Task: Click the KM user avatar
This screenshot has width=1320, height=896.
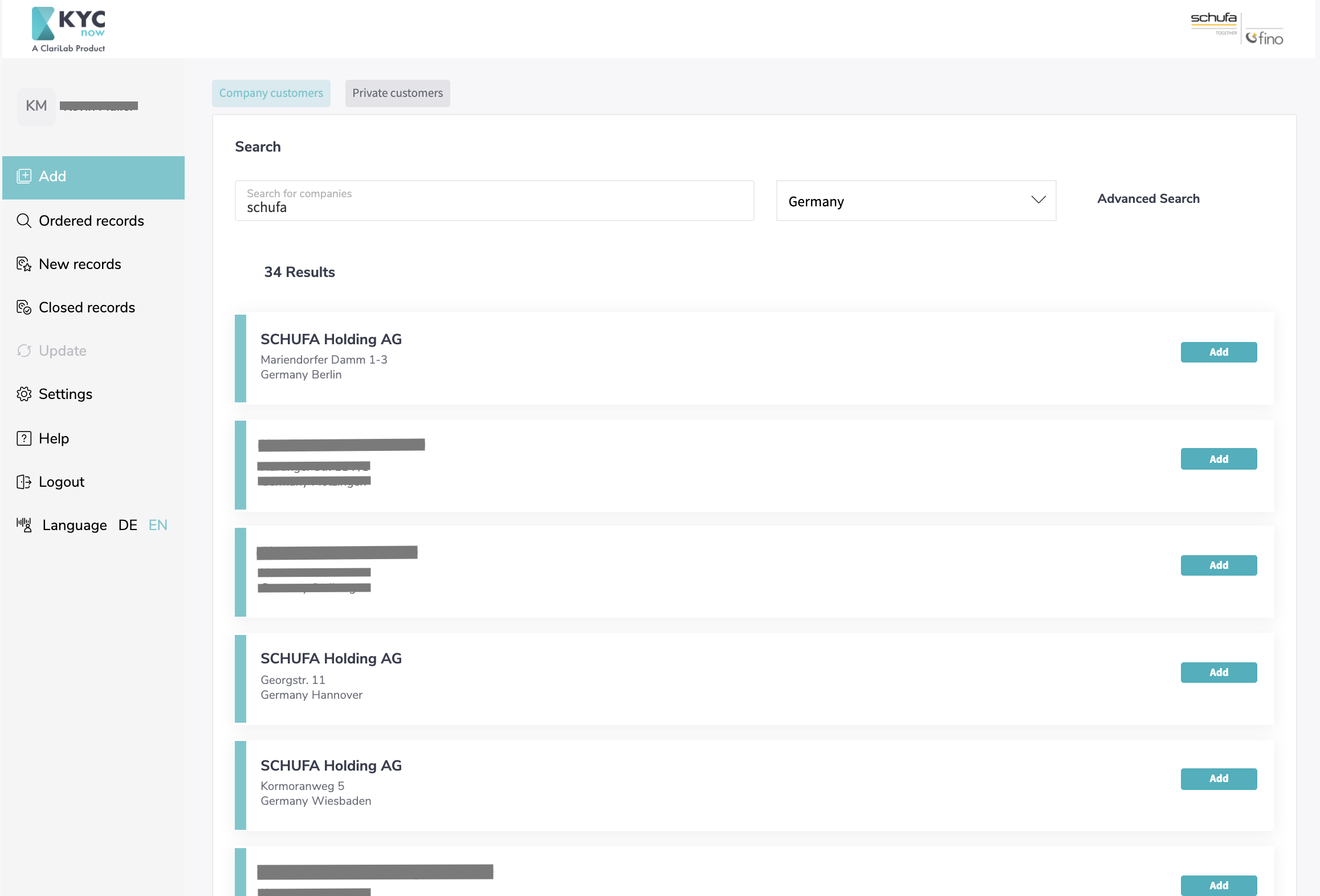Action: click(36, 106)
